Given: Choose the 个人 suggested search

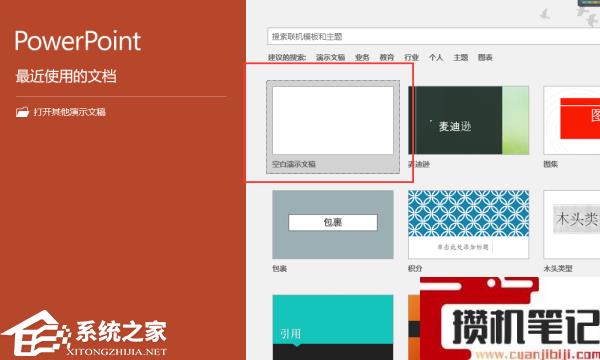Looking at the screenshot, I should (x=436, y=57).
